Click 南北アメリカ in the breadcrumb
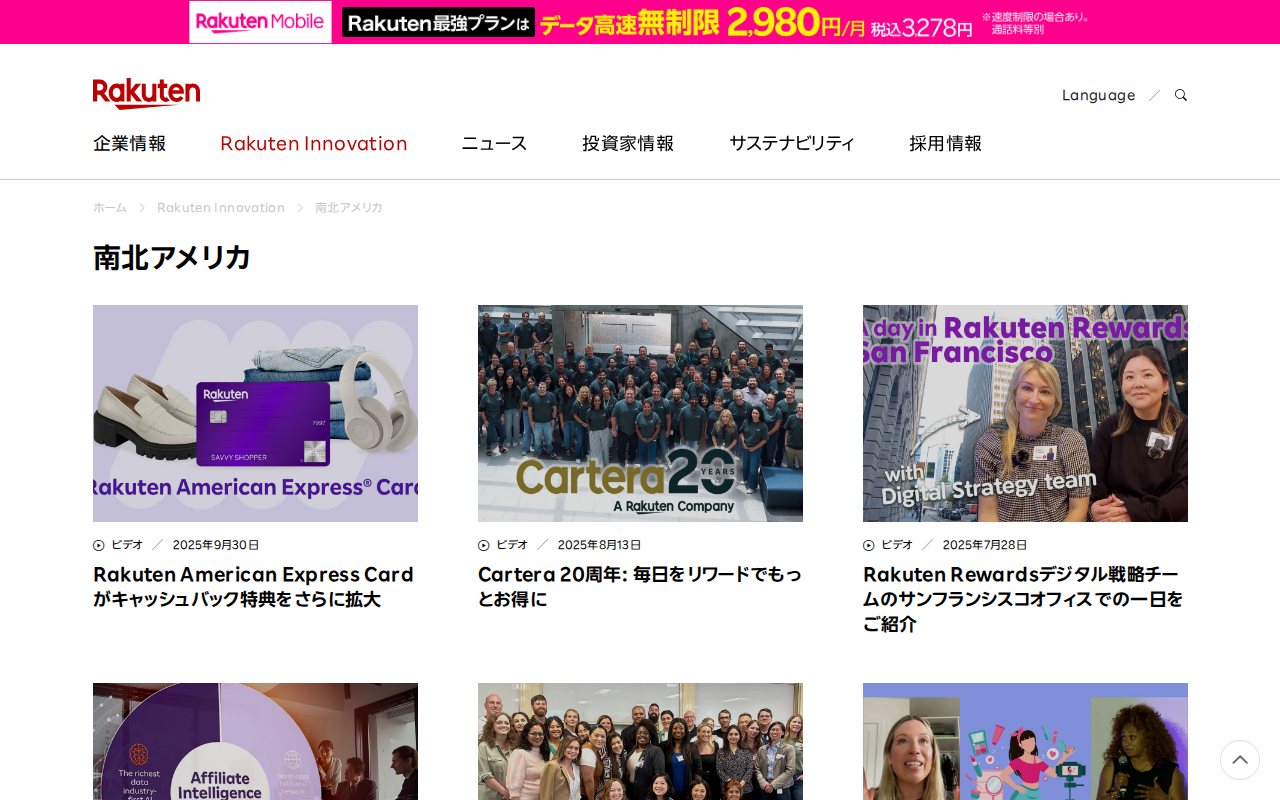The width and height of the screenshot is (1280, 800). (x=349, y=208)
